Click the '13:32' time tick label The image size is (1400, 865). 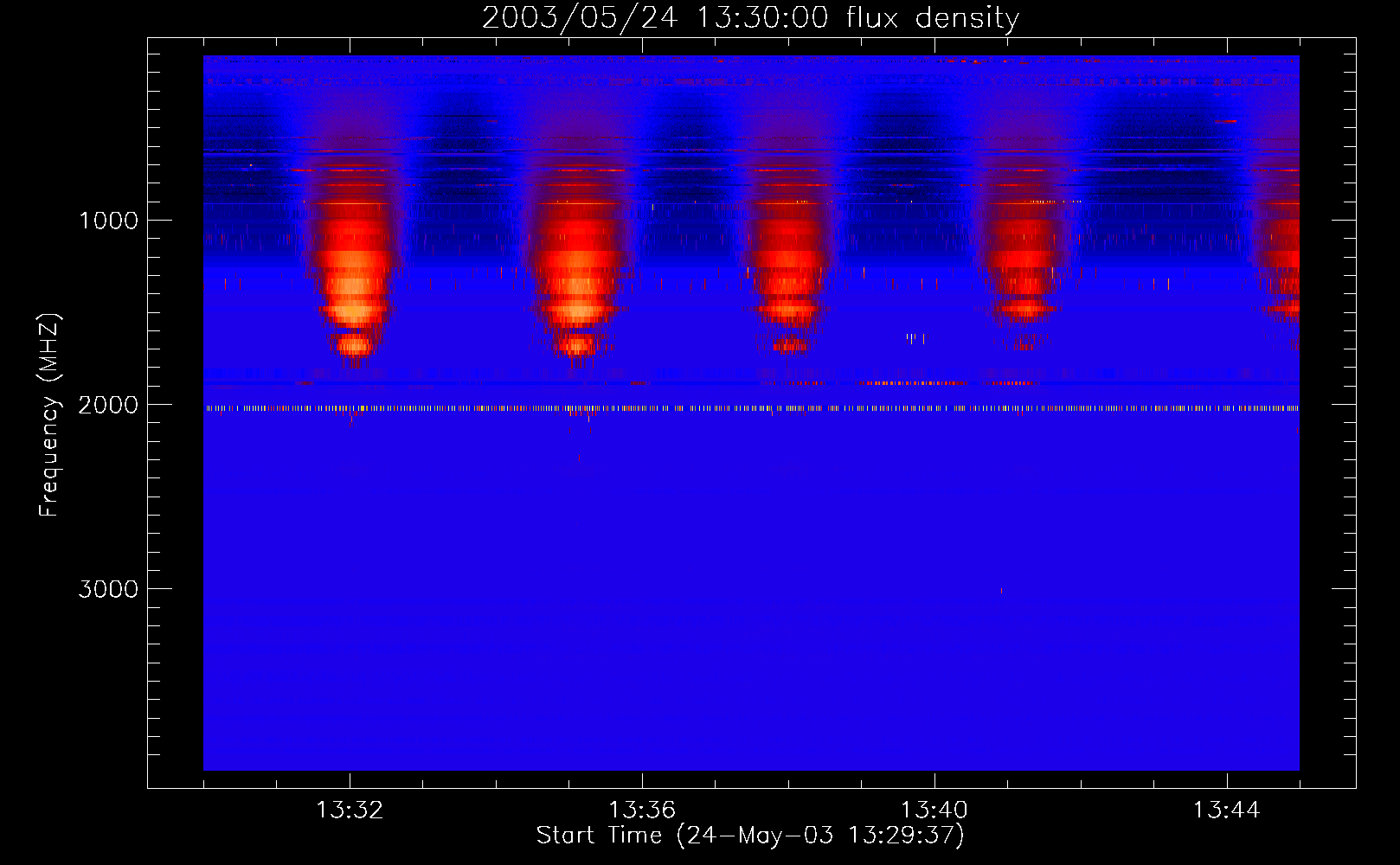pos(350,811)
